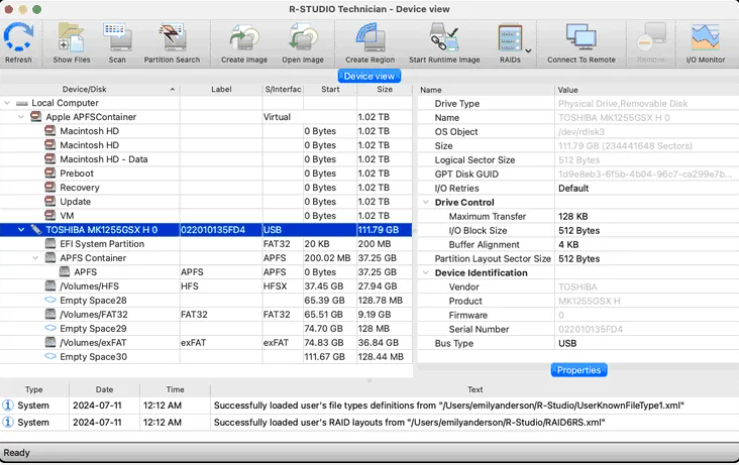
Task: Switch to the Device view tab
Action: 369,76
